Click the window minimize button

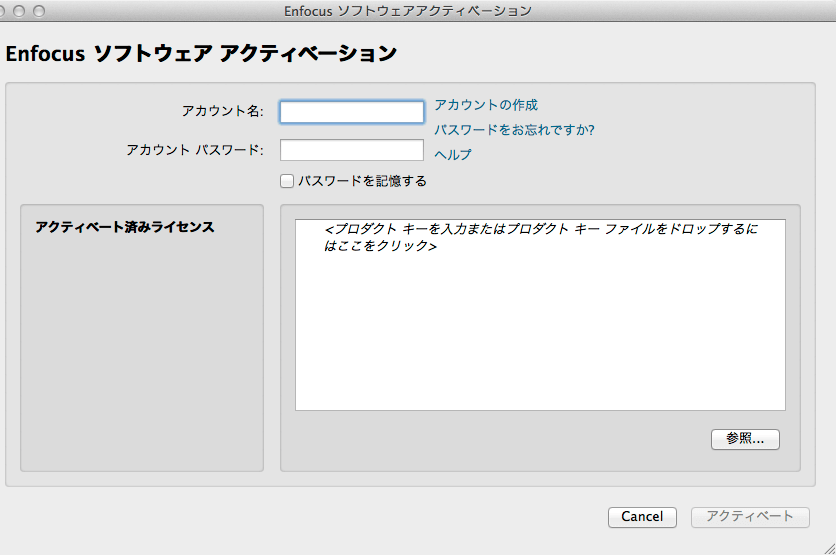pyautogui.click(x=19, y=11)
